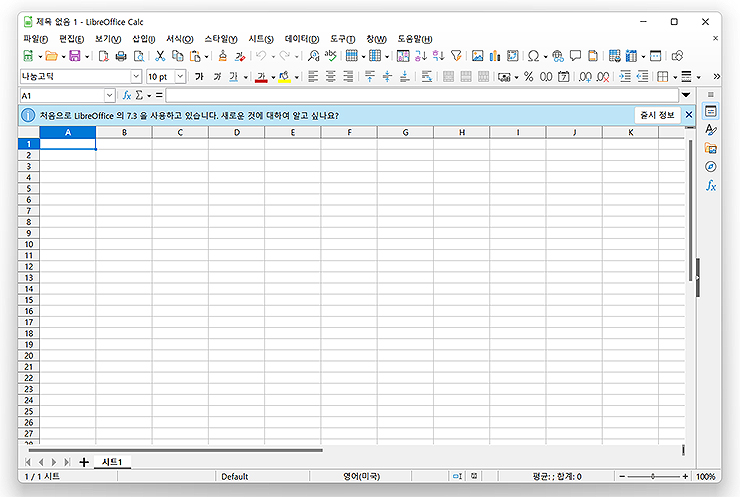
Task: Click the Save document icon
Action: click(x=75, y=56)
